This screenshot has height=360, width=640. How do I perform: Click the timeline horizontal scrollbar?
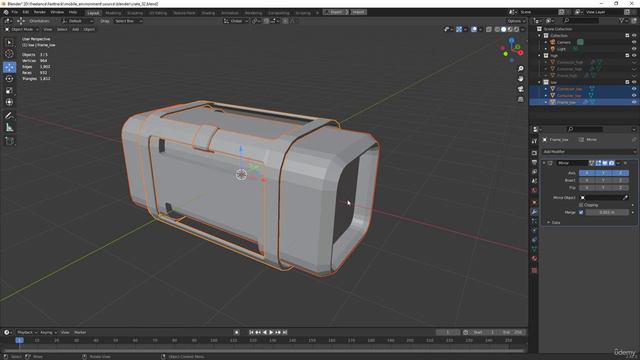(263, 350)
